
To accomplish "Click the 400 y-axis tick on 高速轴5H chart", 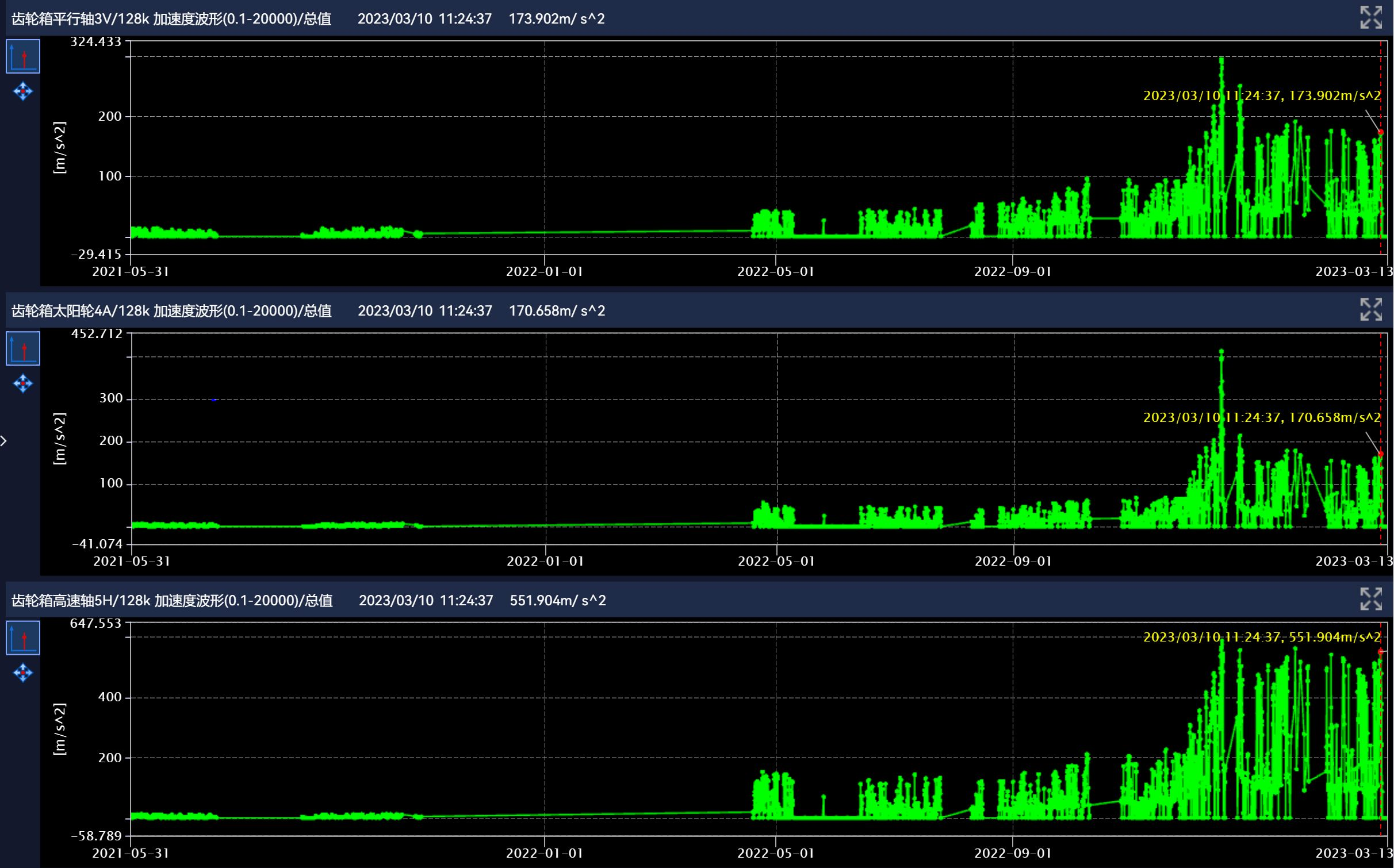I will point(110,697).
